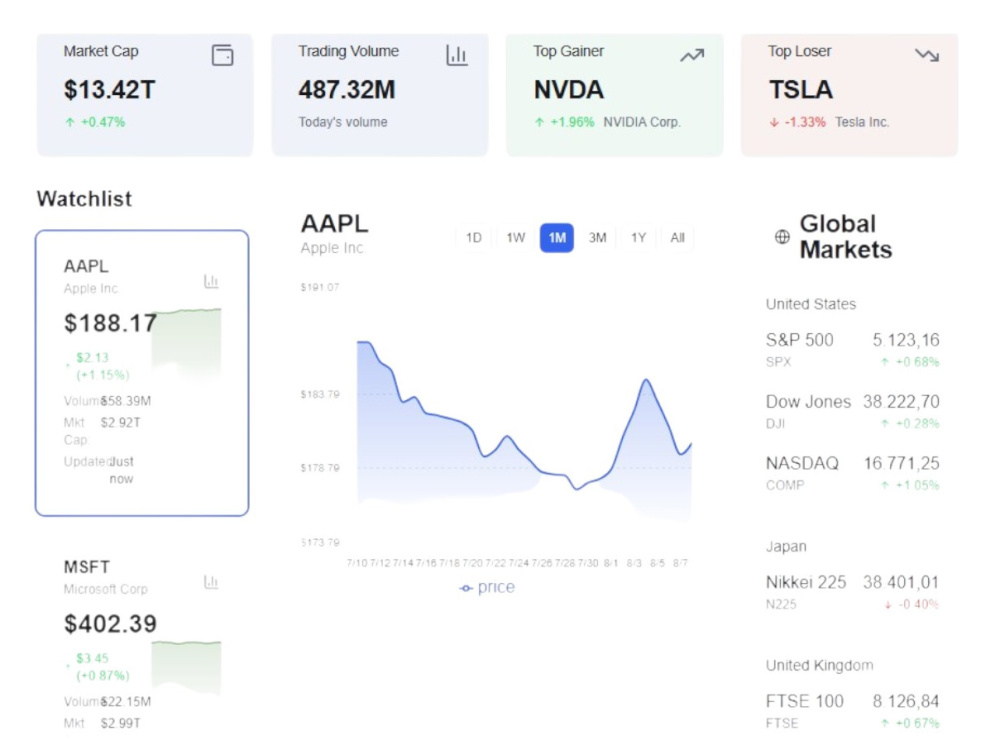Click the NVDA Top Gainer card
1000x750 pixels.
pos(615,95)
